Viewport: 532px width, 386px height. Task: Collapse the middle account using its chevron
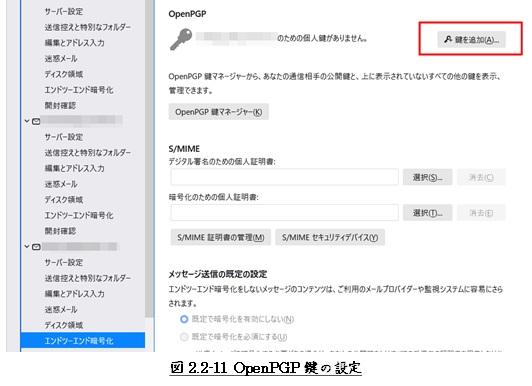27,121
